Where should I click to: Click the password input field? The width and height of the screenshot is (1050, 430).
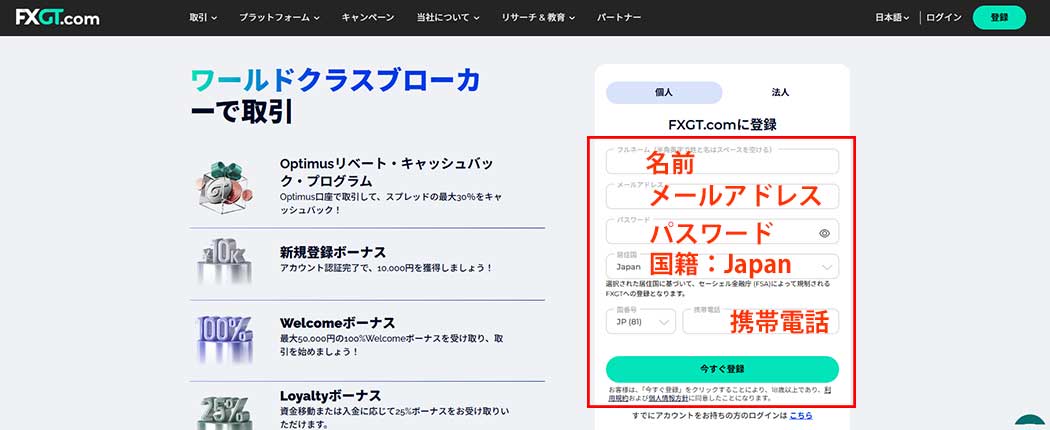(722, 231)
